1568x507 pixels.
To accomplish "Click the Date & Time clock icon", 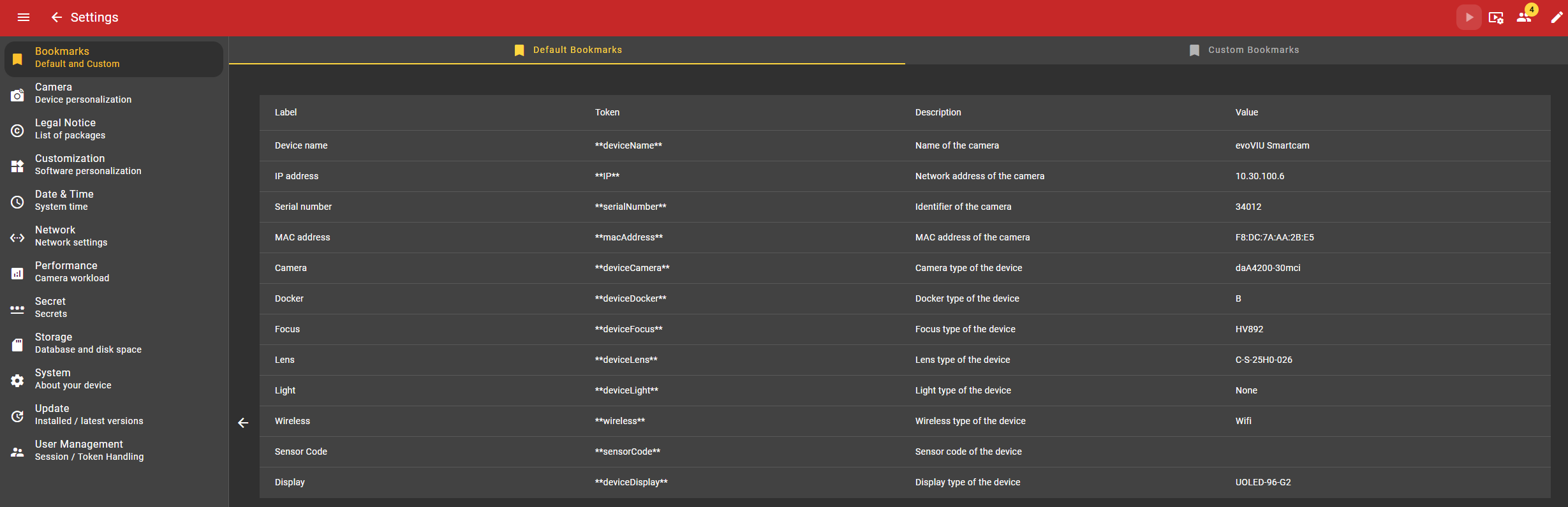I will [x=17, y=202].
